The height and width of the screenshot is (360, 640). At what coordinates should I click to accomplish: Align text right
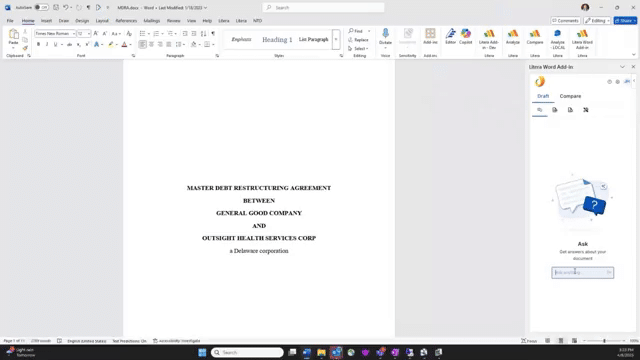[x=160, y=44]
